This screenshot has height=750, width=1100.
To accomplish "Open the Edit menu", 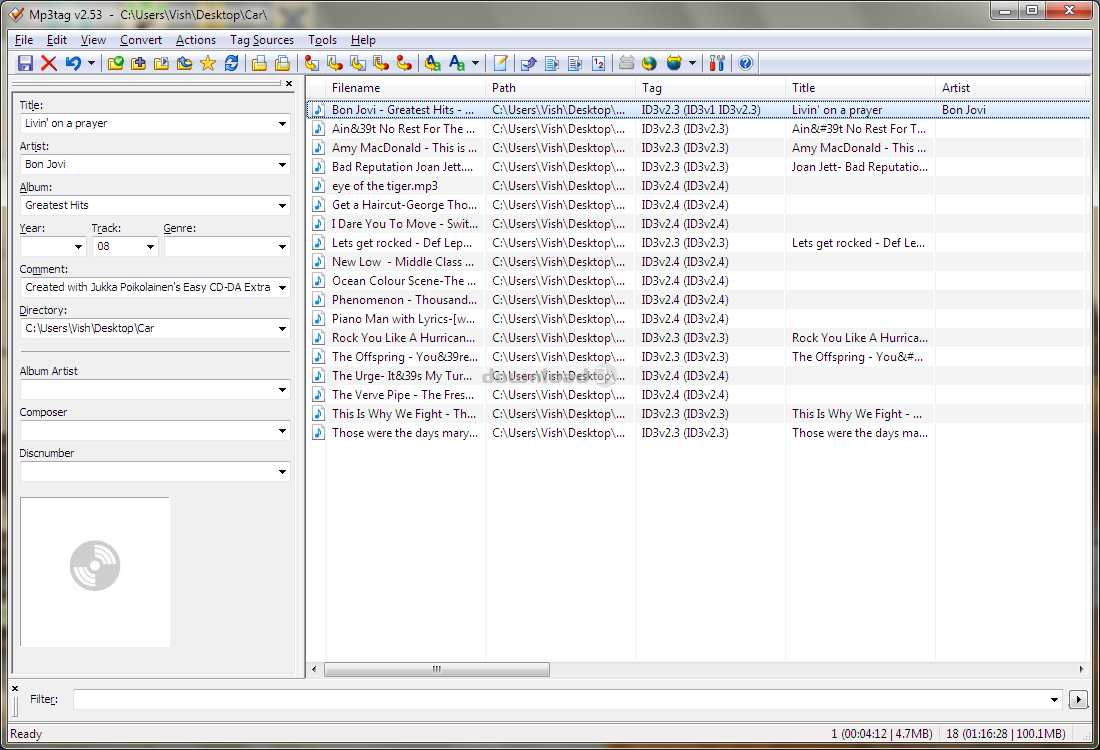I will [57, 40].
